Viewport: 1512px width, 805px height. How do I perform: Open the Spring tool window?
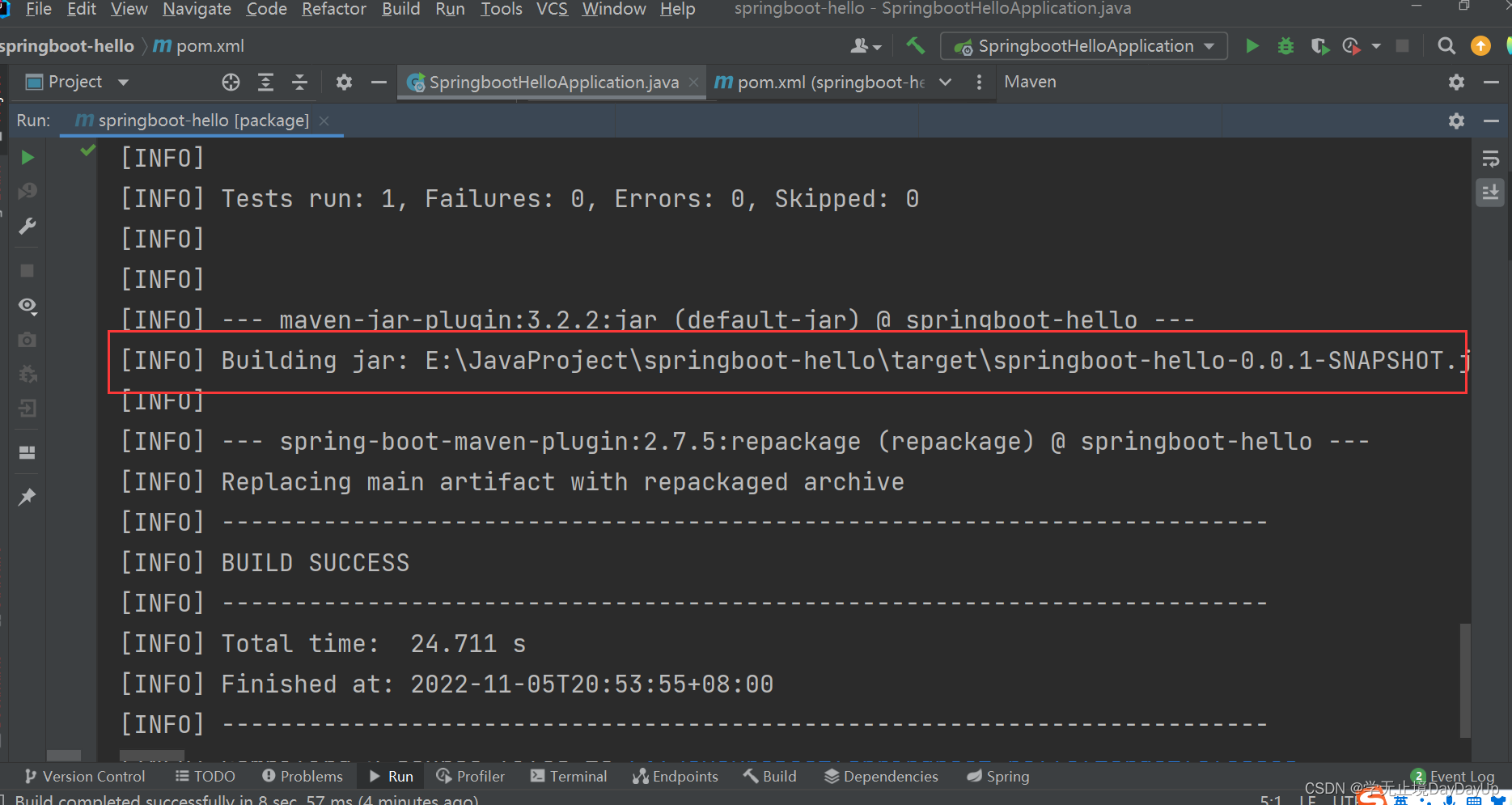(x=998, y=776)
